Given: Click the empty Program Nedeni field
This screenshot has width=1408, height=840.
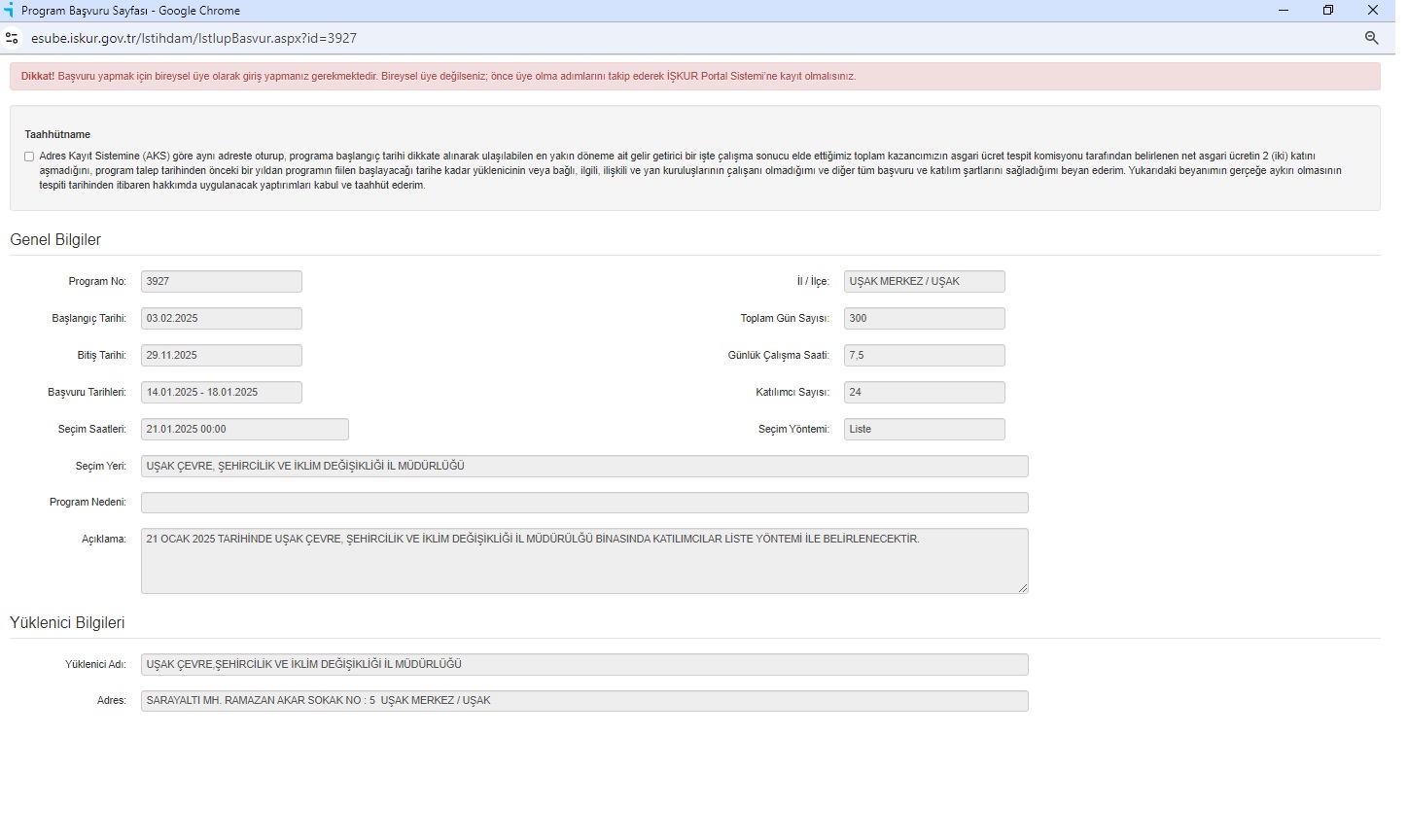Looking at the screenshot, I should (584, 503).
